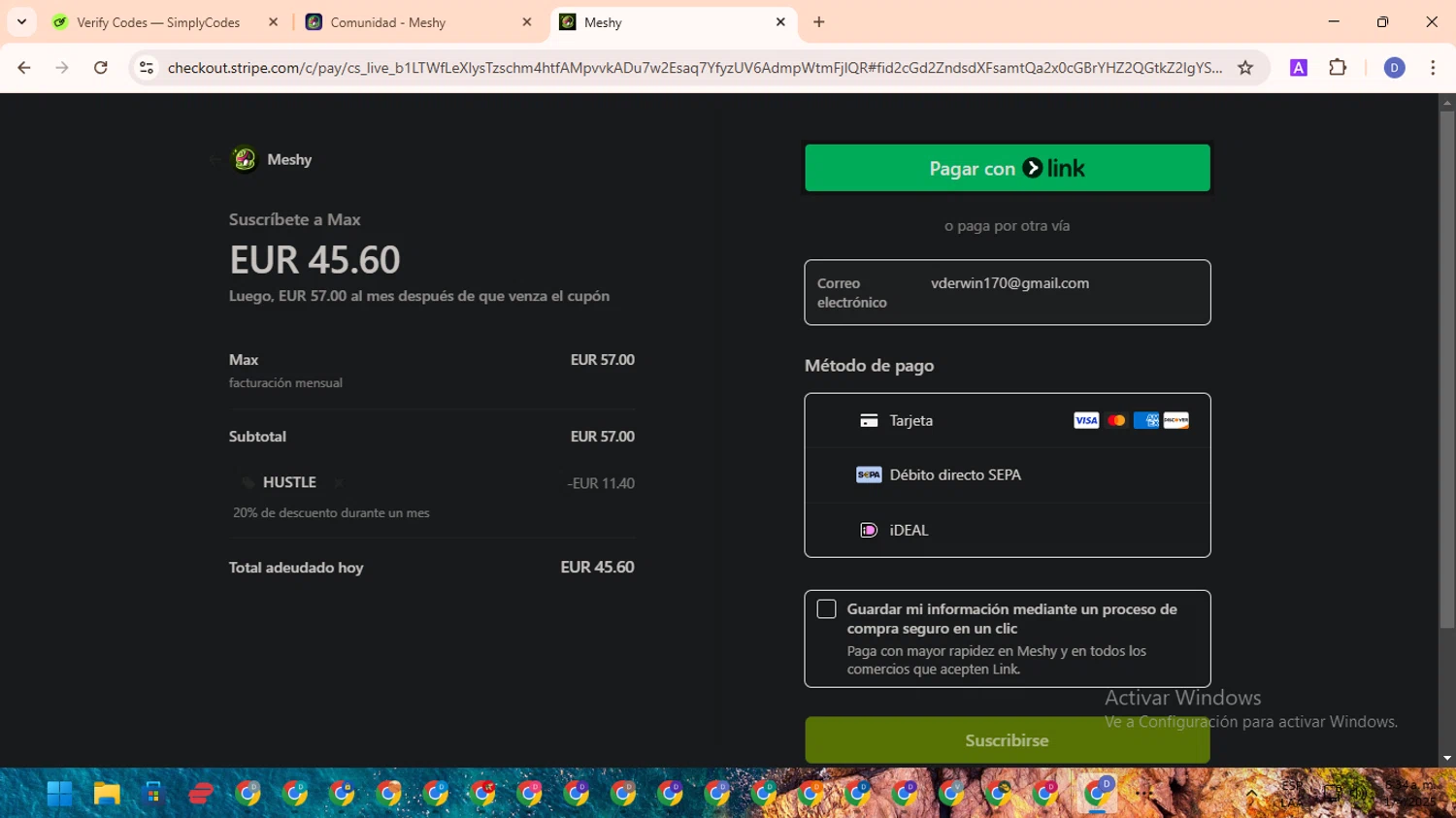1456x818 pixels.
Task: Select Tarjeta as payment method
Action: 1008,420
